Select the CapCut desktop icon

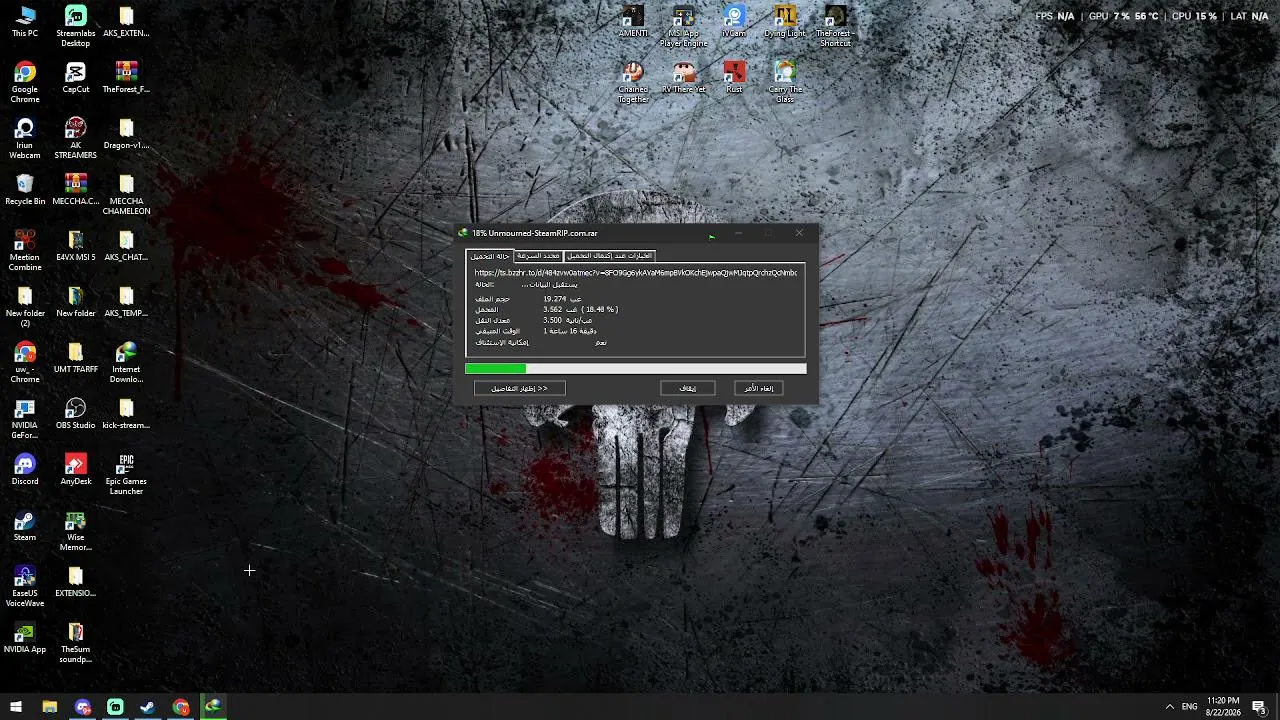pyautogui.click(x=76, y=78)
